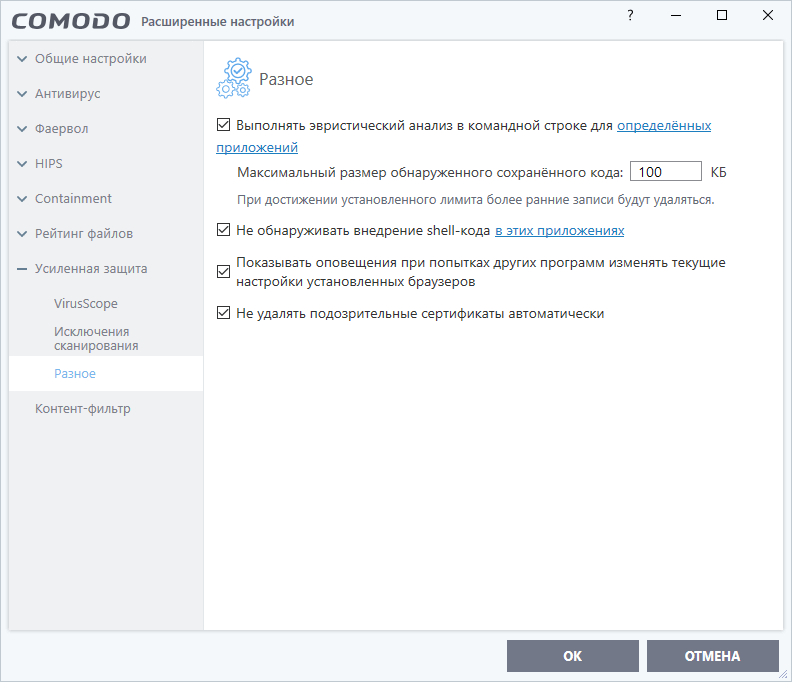Click the OK button
Viewport: 792px width, 682px height.
coord(572,656)
